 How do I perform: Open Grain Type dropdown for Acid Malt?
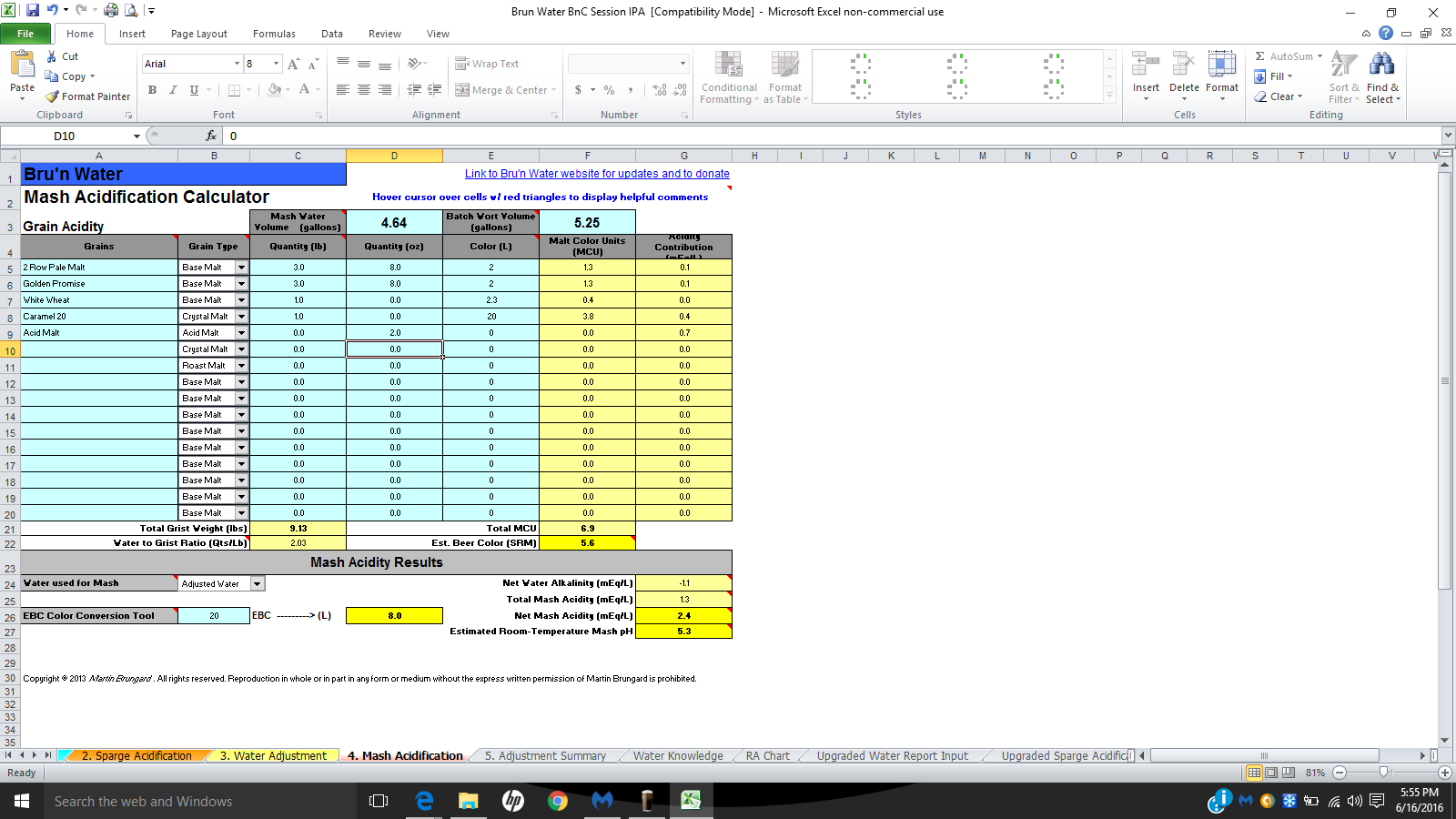click(241, 333)
